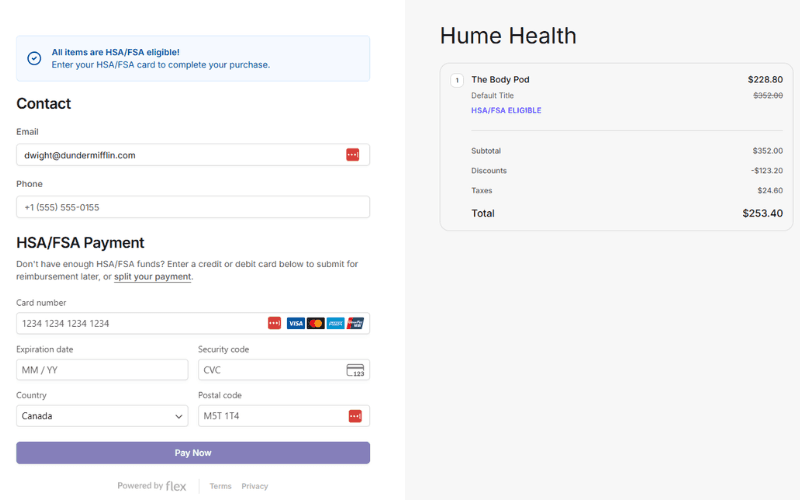This screenshot has width=800, height=500.
Task: Open the Terms link
Action: pos(220,486)
